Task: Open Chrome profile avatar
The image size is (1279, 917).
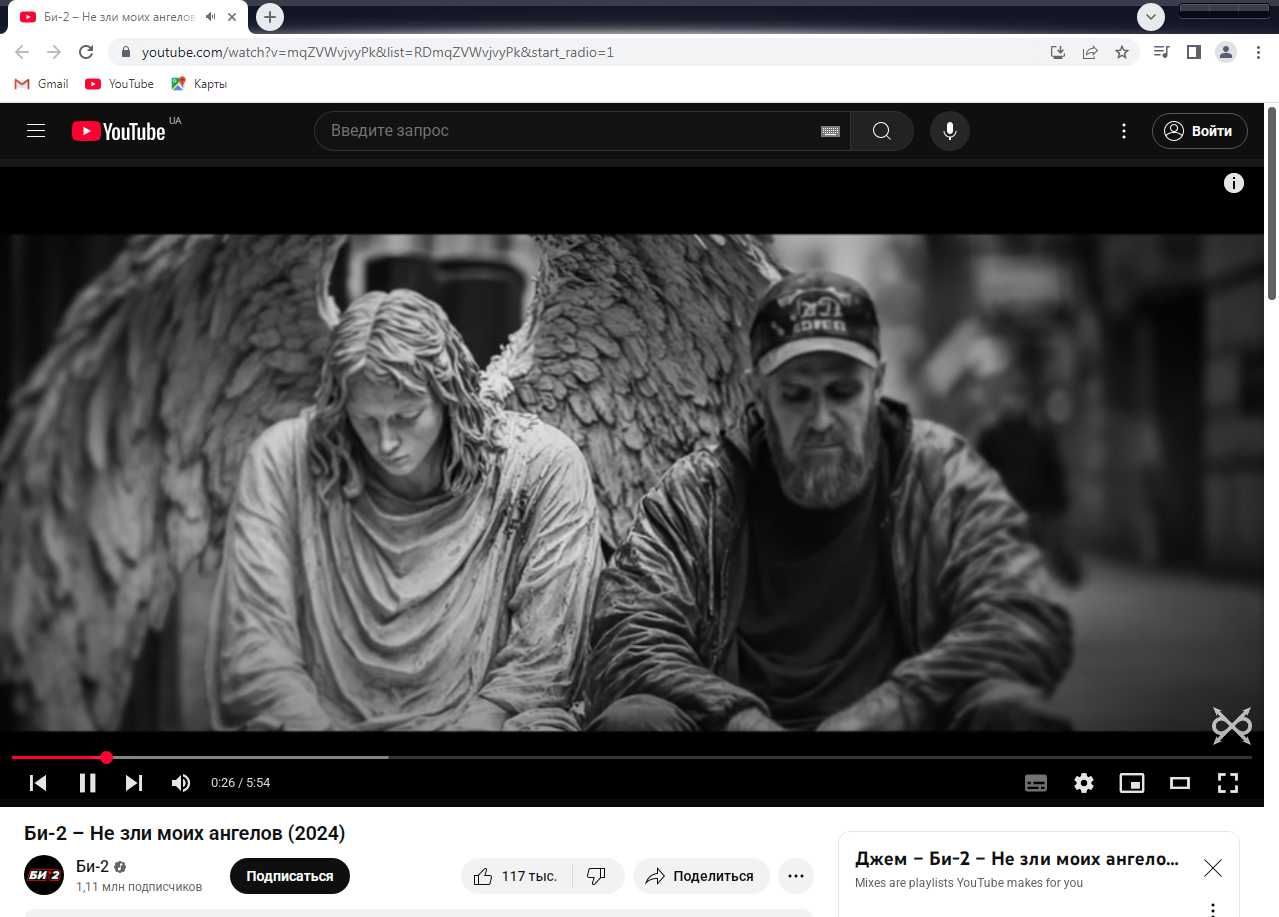Action: tap(1226, 52)
